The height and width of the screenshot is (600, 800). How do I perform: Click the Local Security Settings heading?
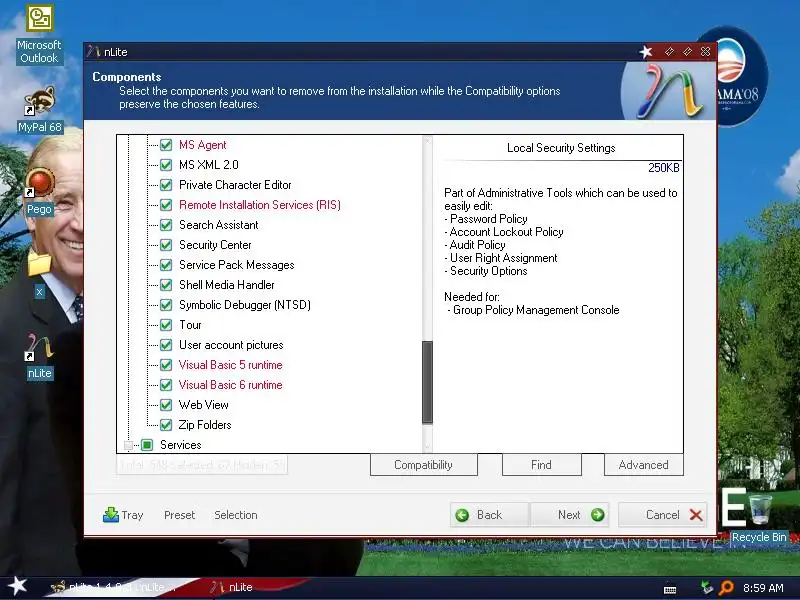(x=561, y=148)
